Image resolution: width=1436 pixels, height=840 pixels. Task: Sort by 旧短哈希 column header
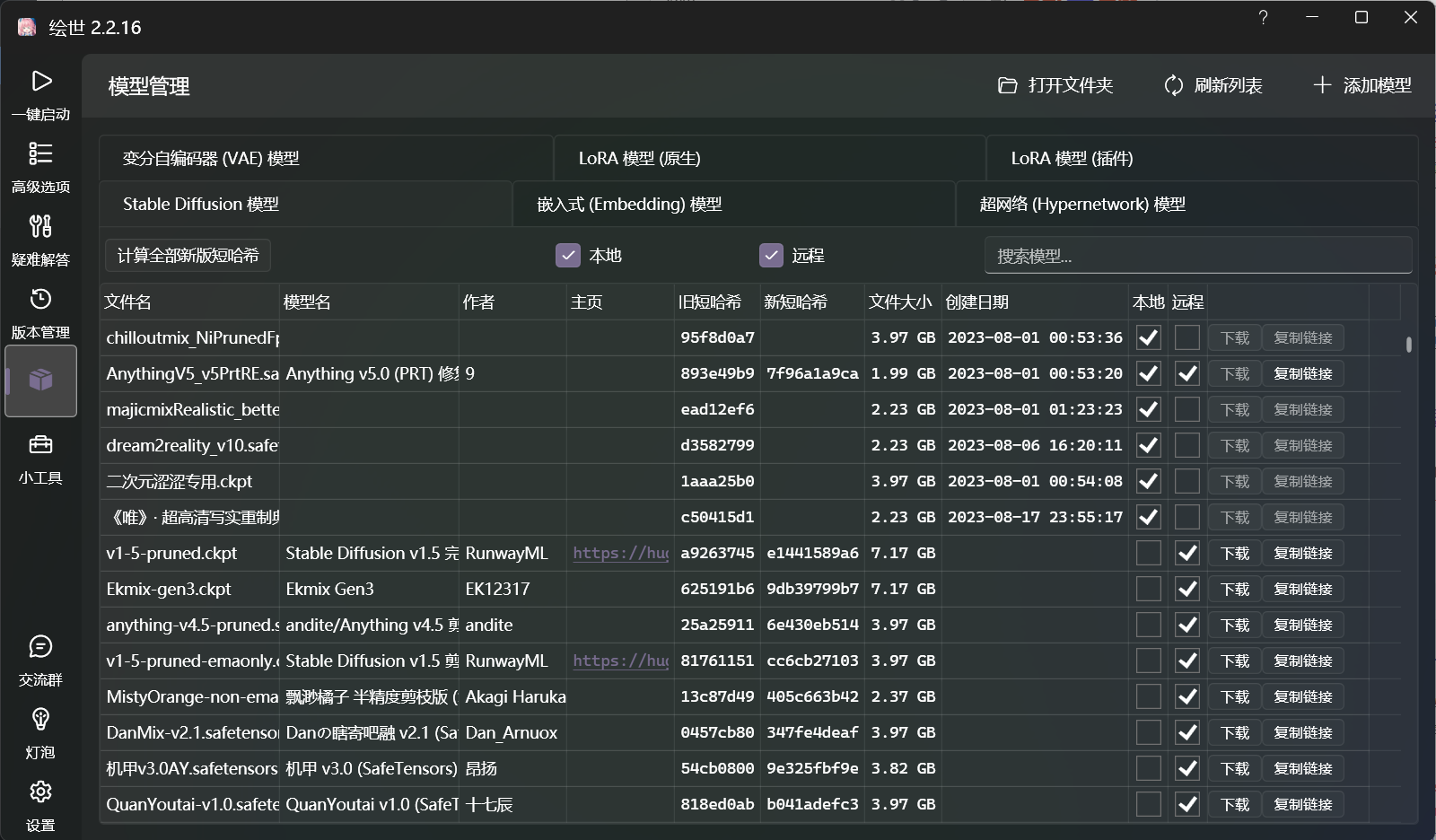[x=717, y=302]
